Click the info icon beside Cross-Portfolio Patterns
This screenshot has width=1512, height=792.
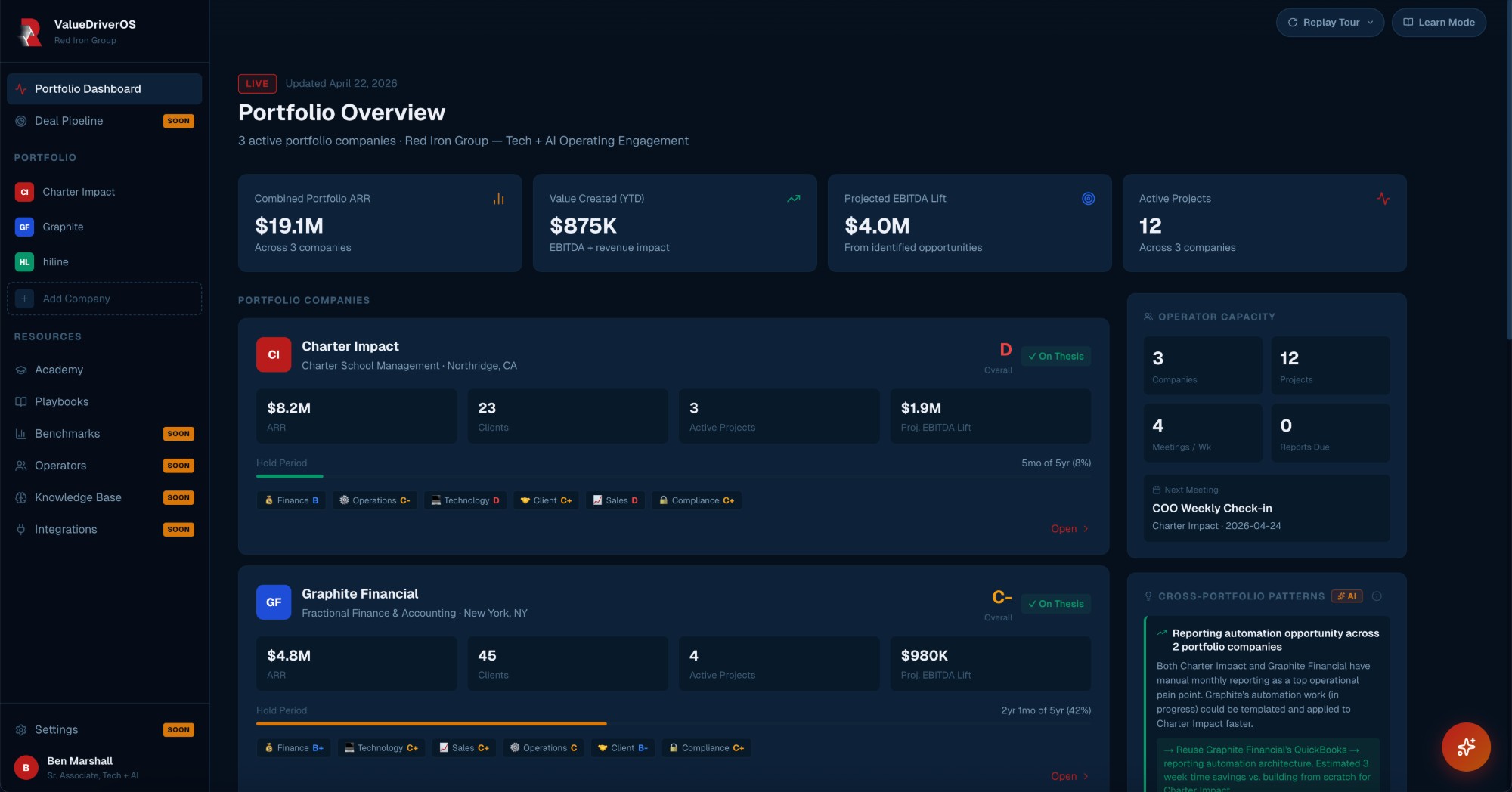1376,596
